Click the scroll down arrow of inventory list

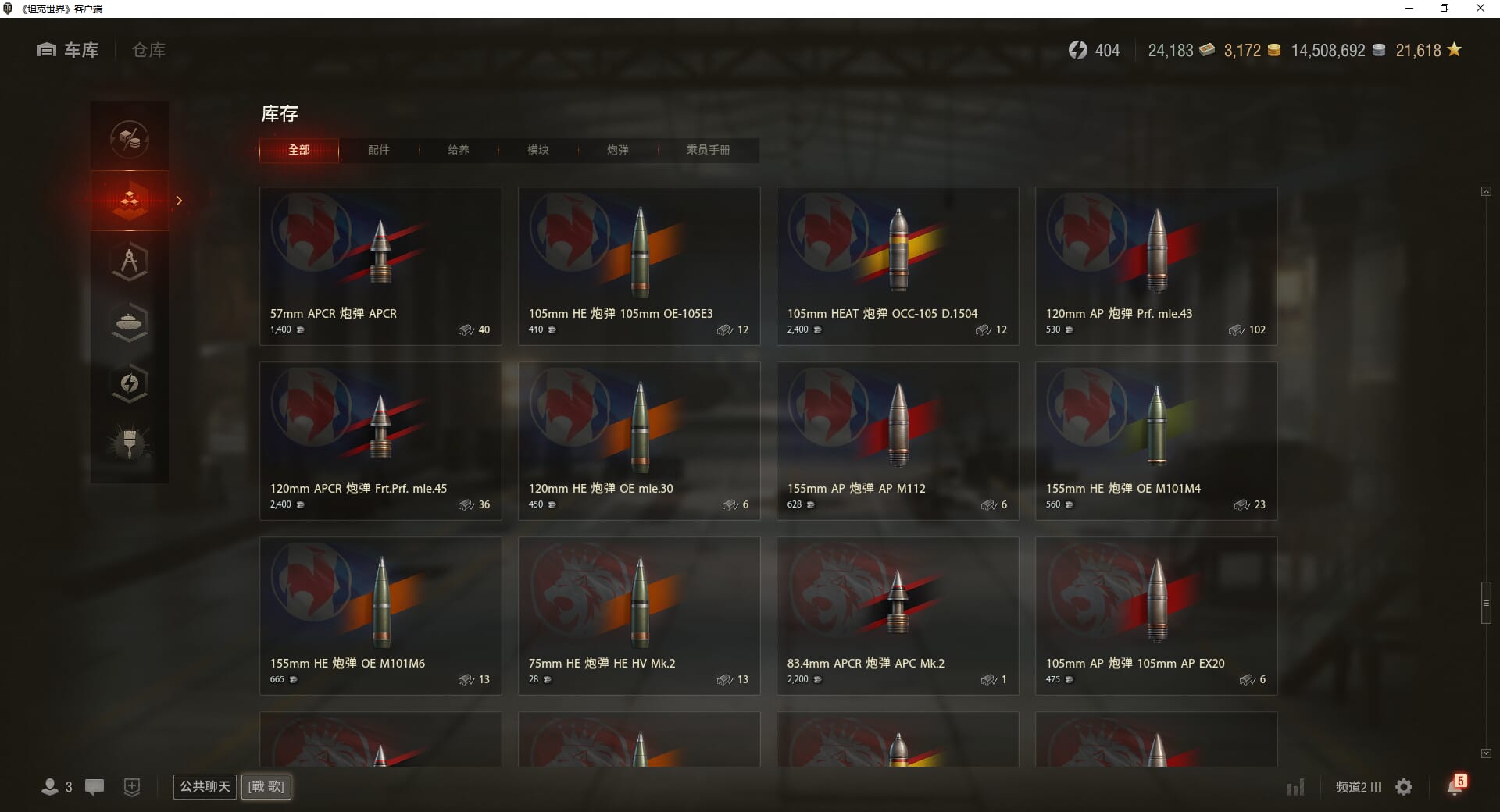click(1486, 753)
